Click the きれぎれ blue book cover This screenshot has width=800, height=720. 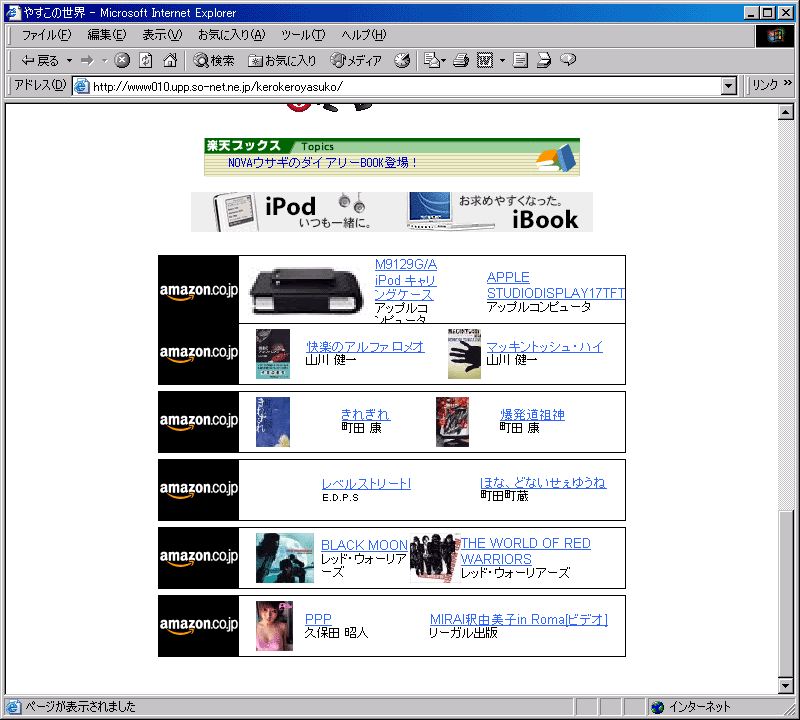pyautogui.click(x=273, y=422)
